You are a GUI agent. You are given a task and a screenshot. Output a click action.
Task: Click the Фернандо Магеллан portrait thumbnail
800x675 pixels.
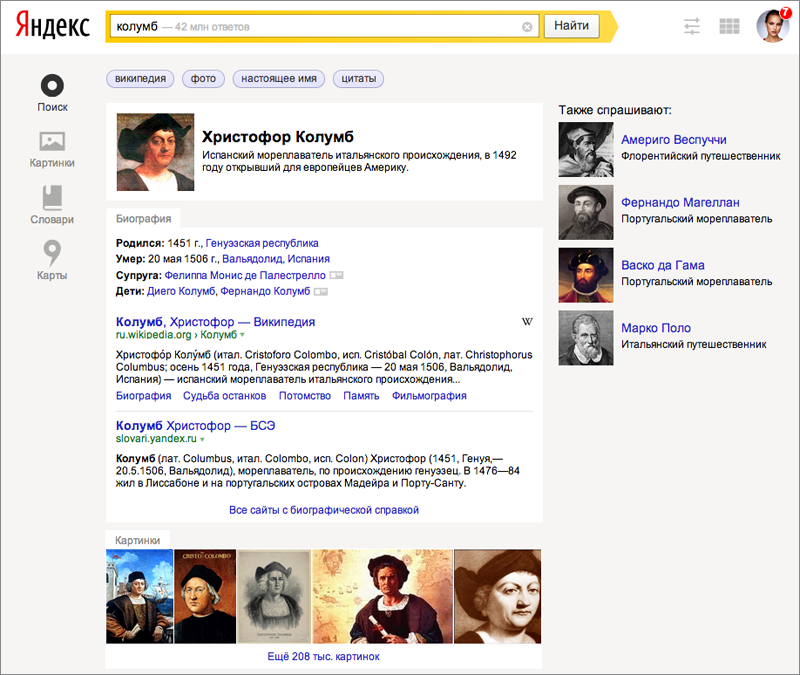[586, 212]
